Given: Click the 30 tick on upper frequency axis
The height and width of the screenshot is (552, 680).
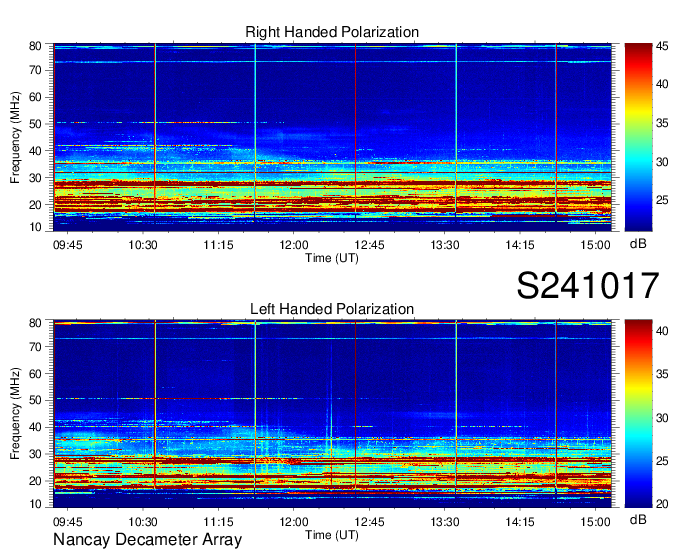Looking at the screenshot, I should click(x=35, y=177).
